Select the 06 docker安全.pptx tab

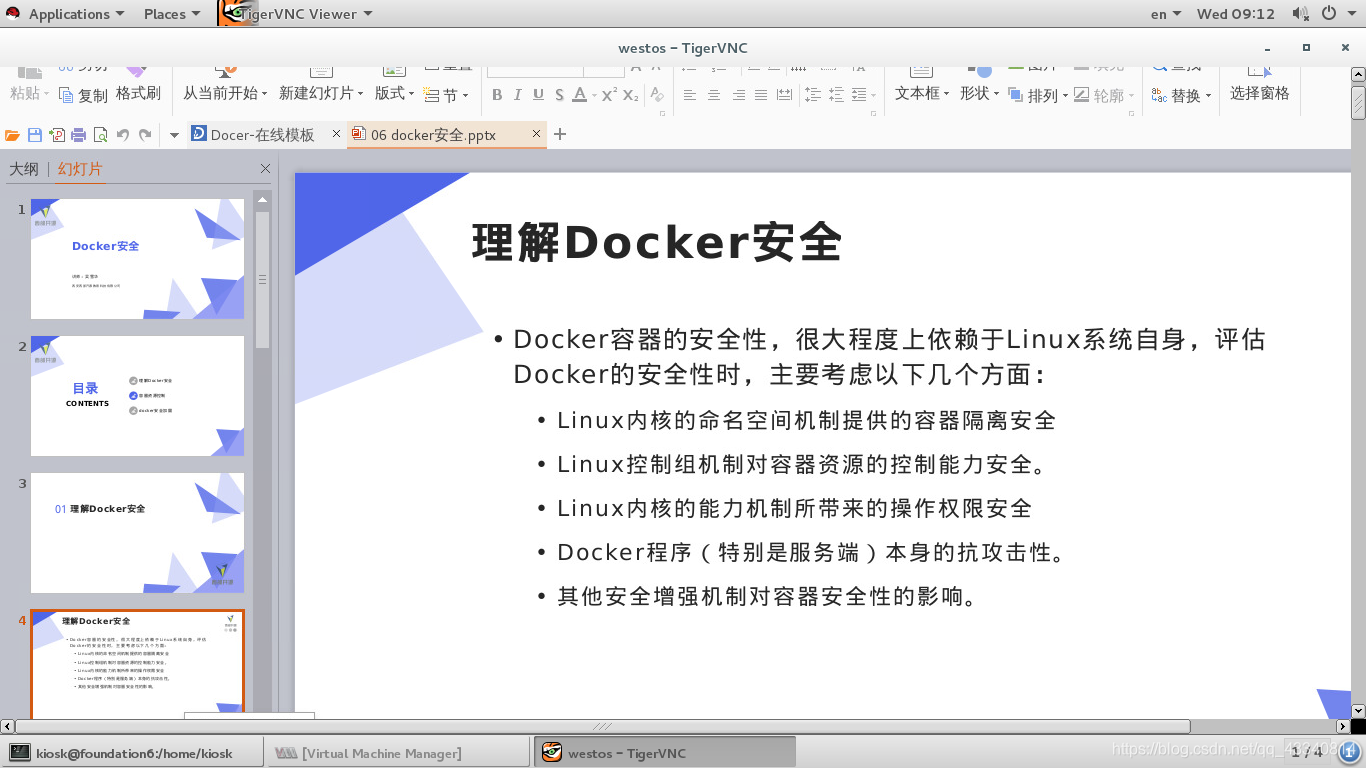pos(433,134)
